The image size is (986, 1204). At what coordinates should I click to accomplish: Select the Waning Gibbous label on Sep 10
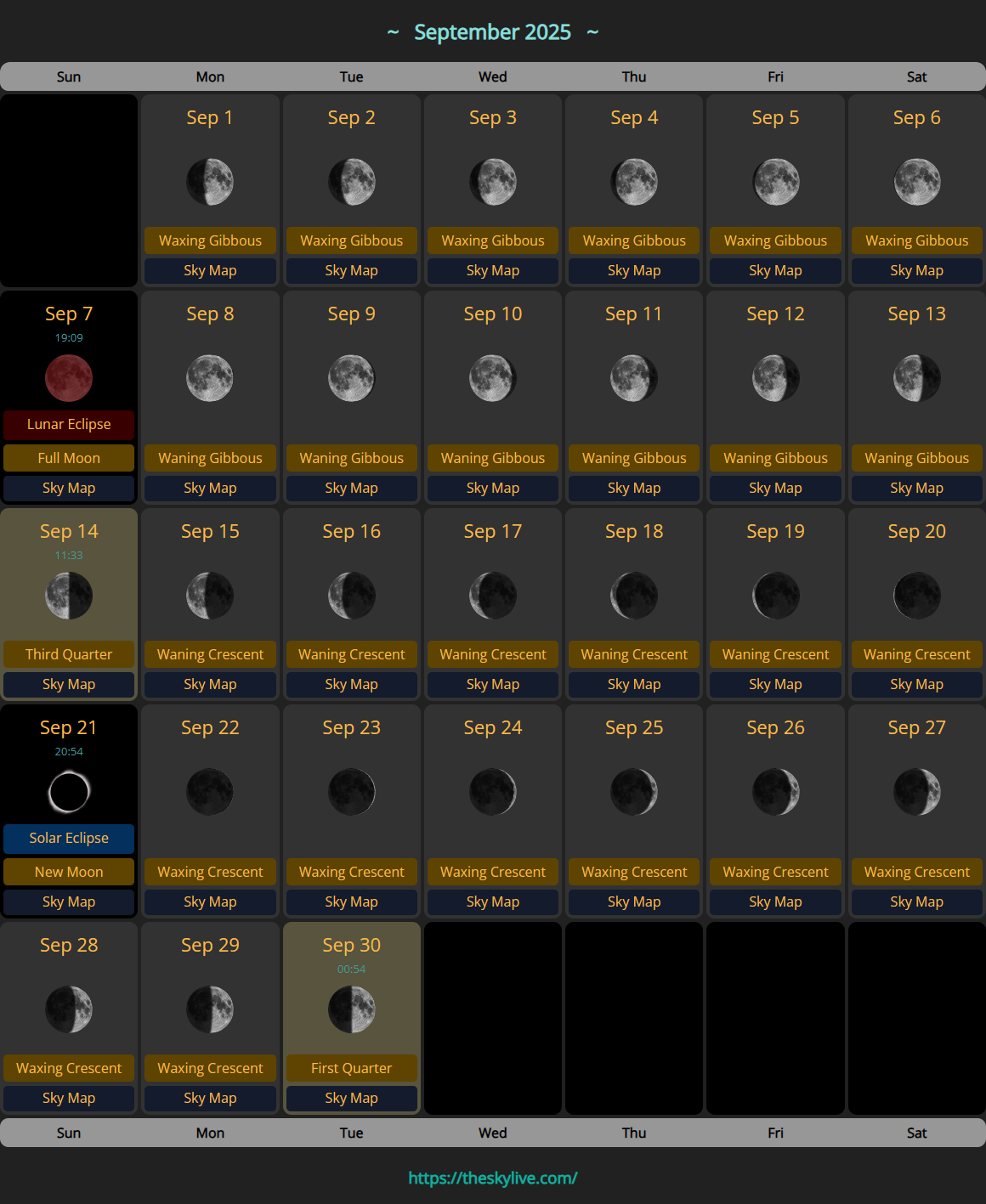(x=492, y=458)
